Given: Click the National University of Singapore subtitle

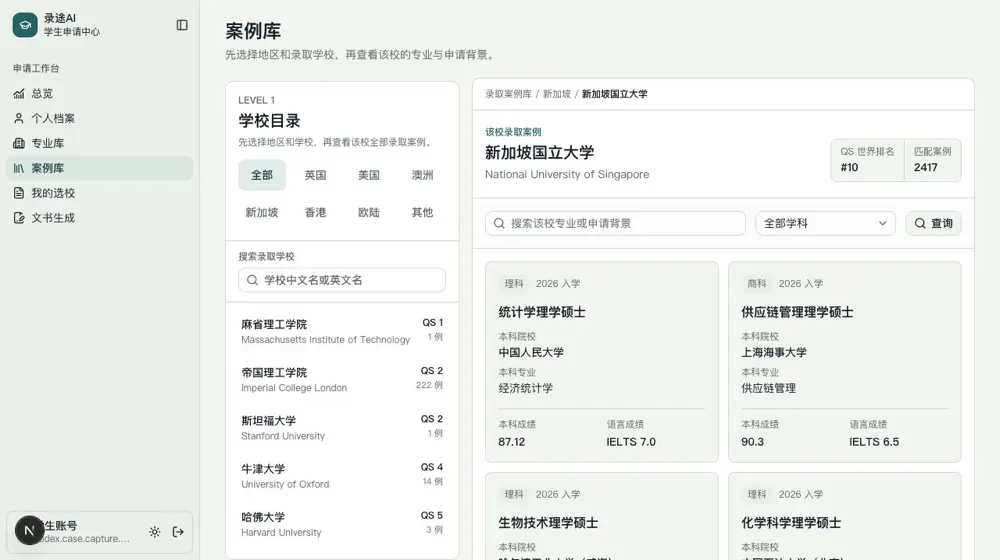Looking at the screenshot, I should (x=566, y=175).
